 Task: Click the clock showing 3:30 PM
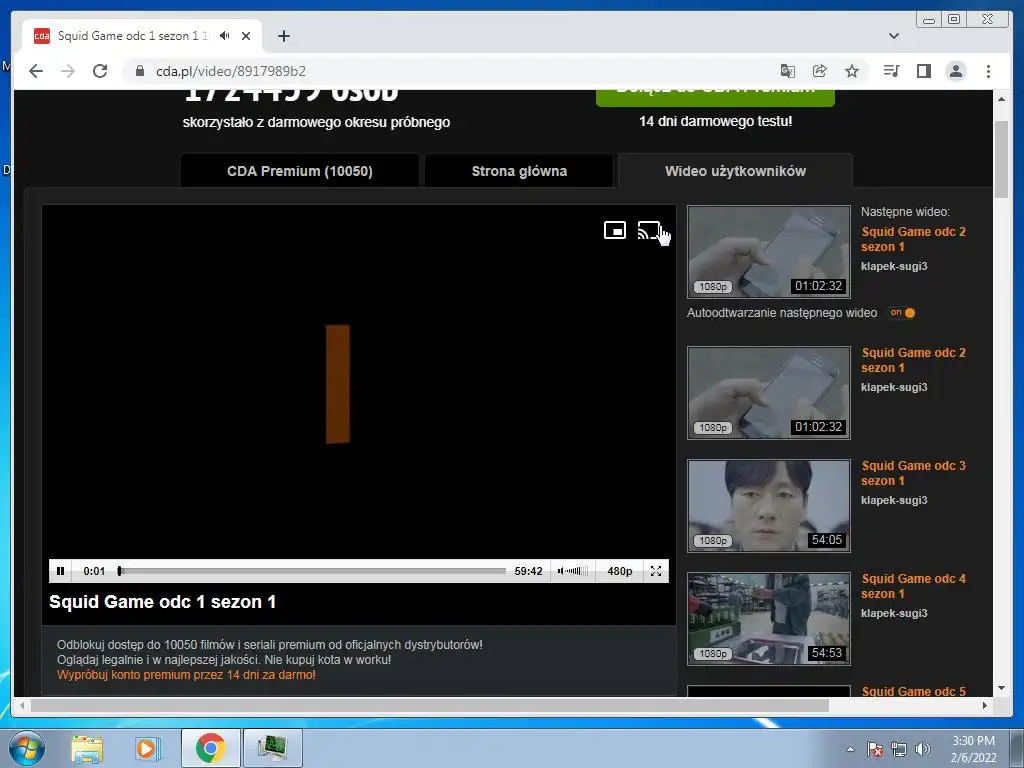coord(973,749)
